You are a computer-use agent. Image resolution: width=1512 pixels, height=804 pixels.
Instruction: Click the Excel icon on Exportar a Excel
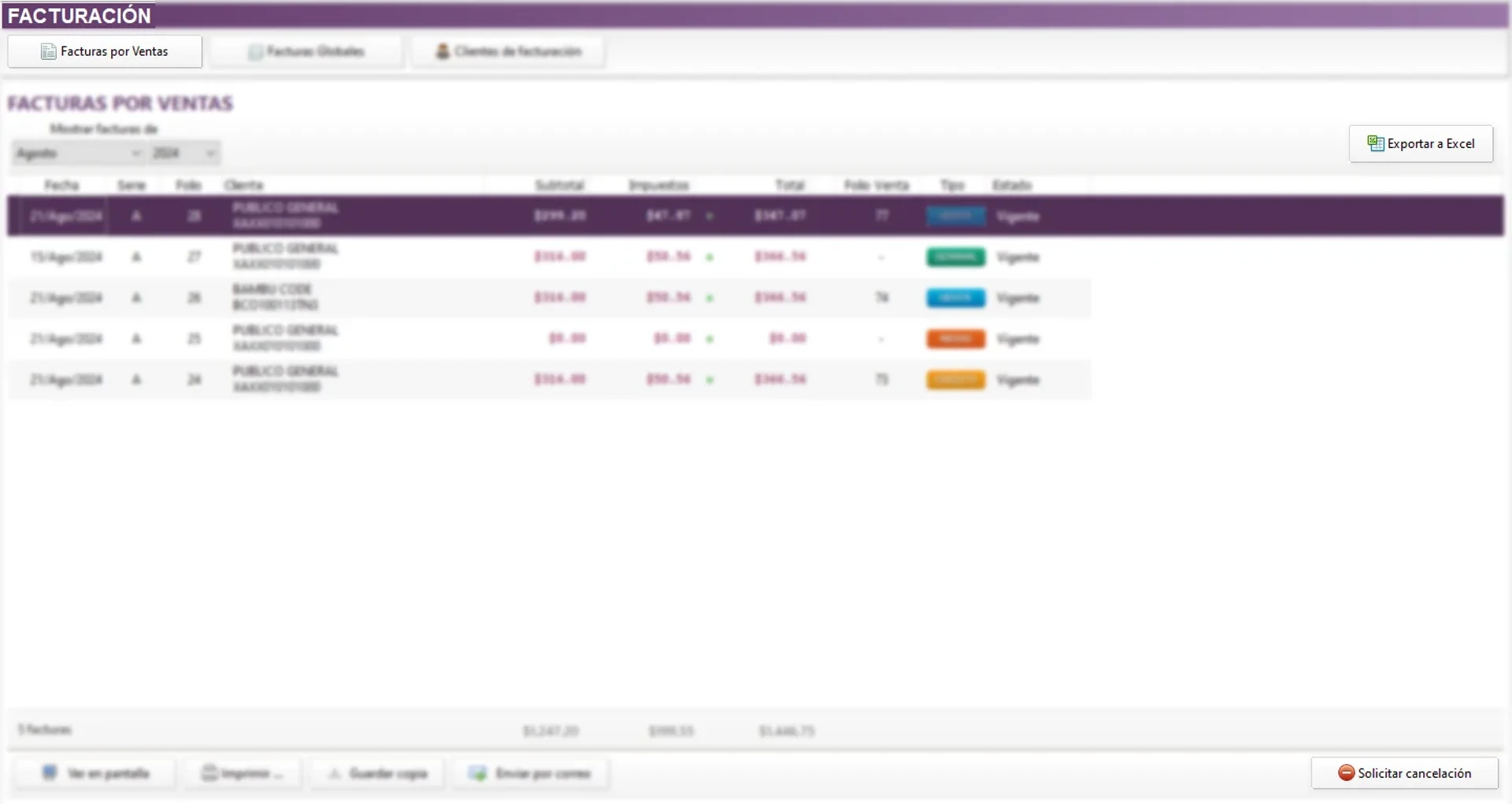(x=1375, y=143)
